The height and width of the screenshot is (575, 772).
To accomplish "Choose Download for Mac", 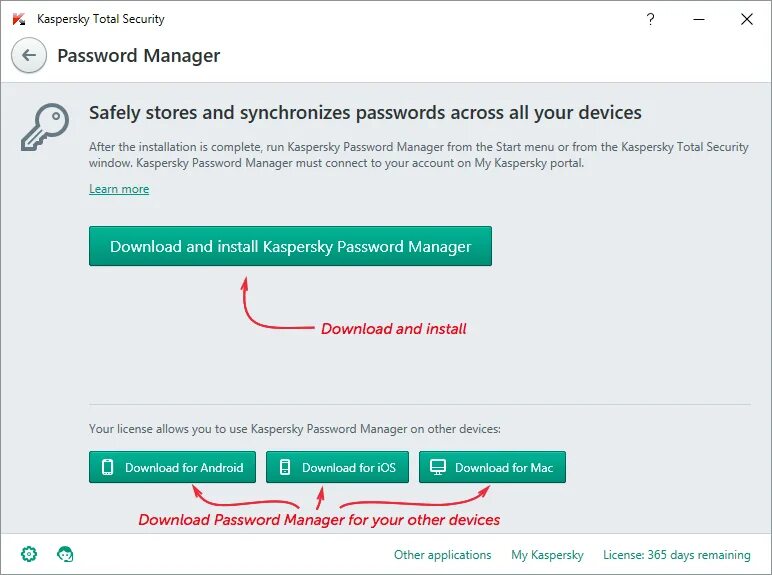I will [492, 467].
